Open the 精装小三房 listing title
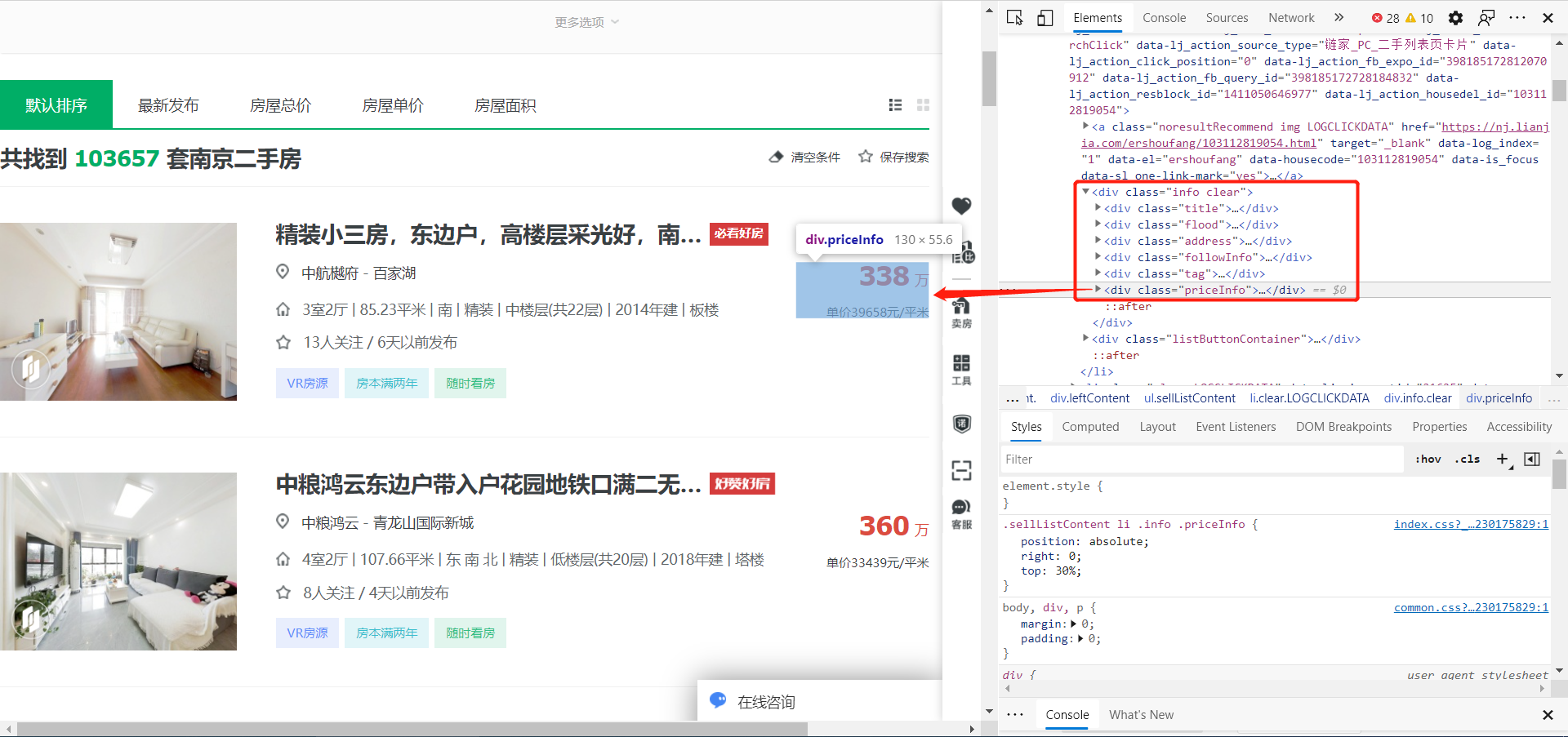The width and height of the screenshot is (1568, 737). click(488, 235)
